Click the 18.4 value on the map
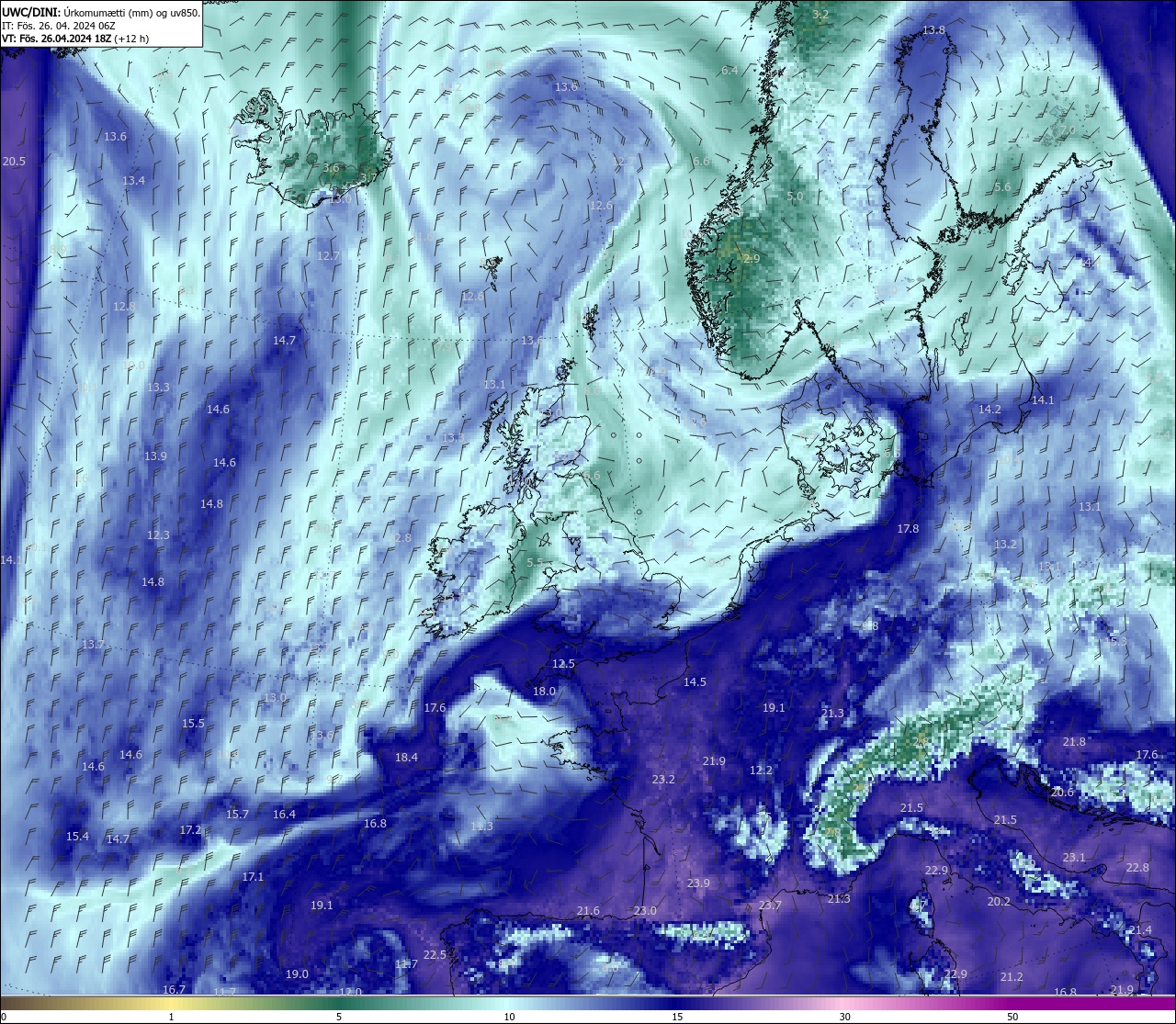 coord(406,758)
